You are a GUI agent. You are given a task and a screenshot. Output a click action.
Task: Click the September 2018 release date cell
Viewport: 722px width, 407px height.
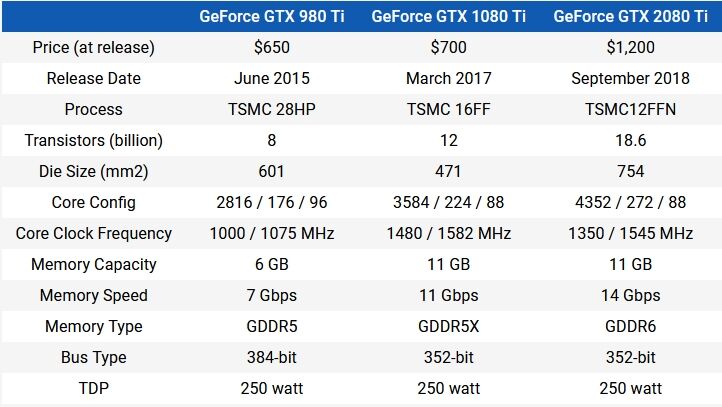coord(630,78)
